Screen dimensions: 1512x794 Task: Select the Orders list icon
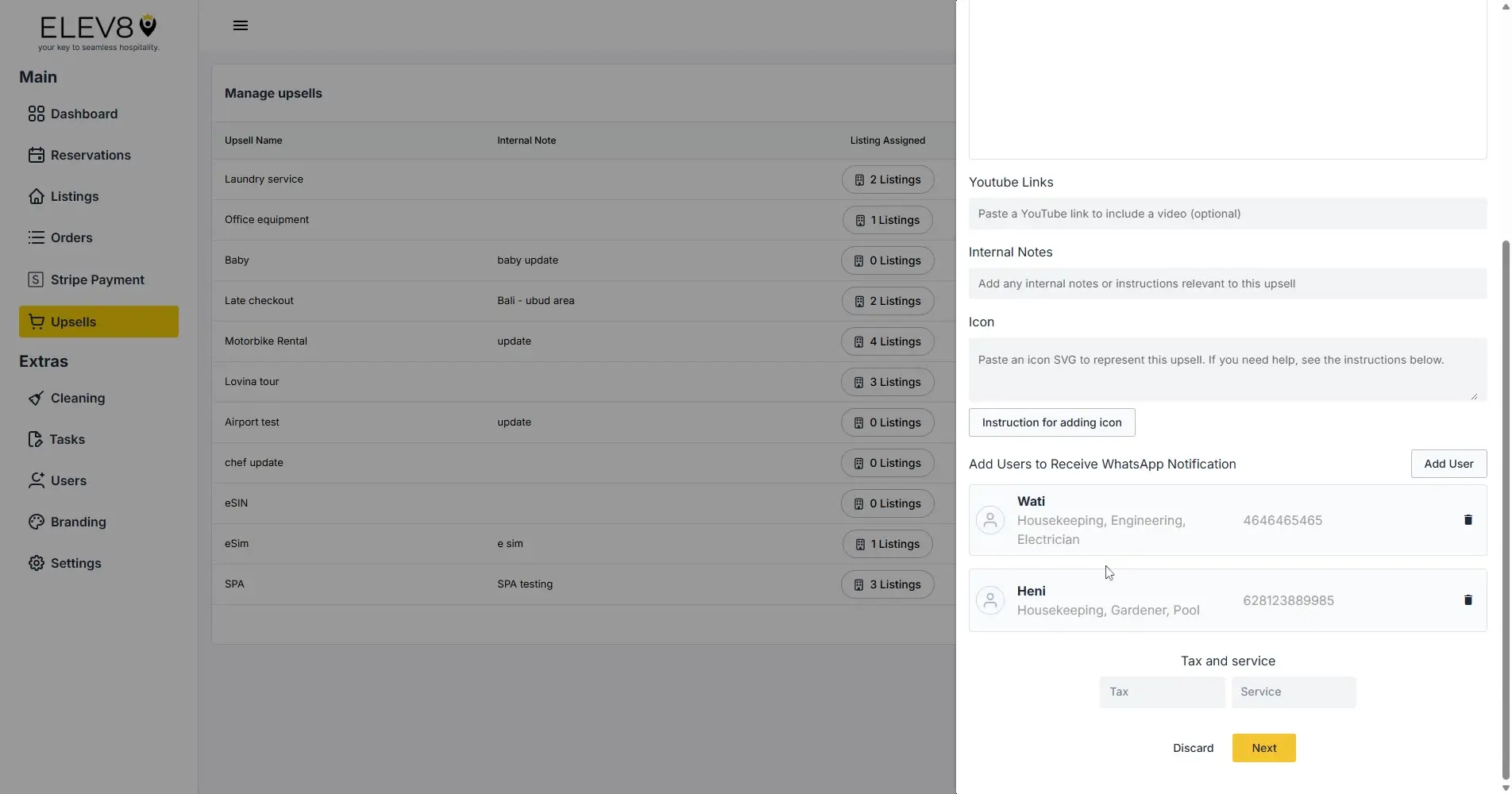tap(37, 237)
